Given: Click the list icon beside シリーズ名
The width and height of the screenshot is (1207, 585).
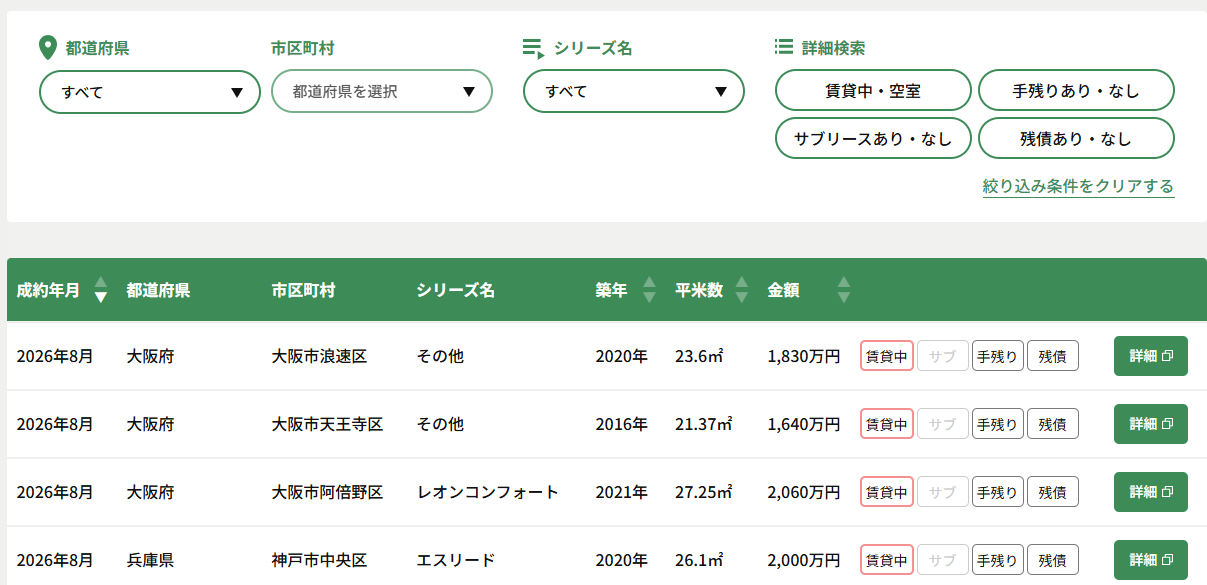Looking at the screenshot, I should click(x=533, y=49).
